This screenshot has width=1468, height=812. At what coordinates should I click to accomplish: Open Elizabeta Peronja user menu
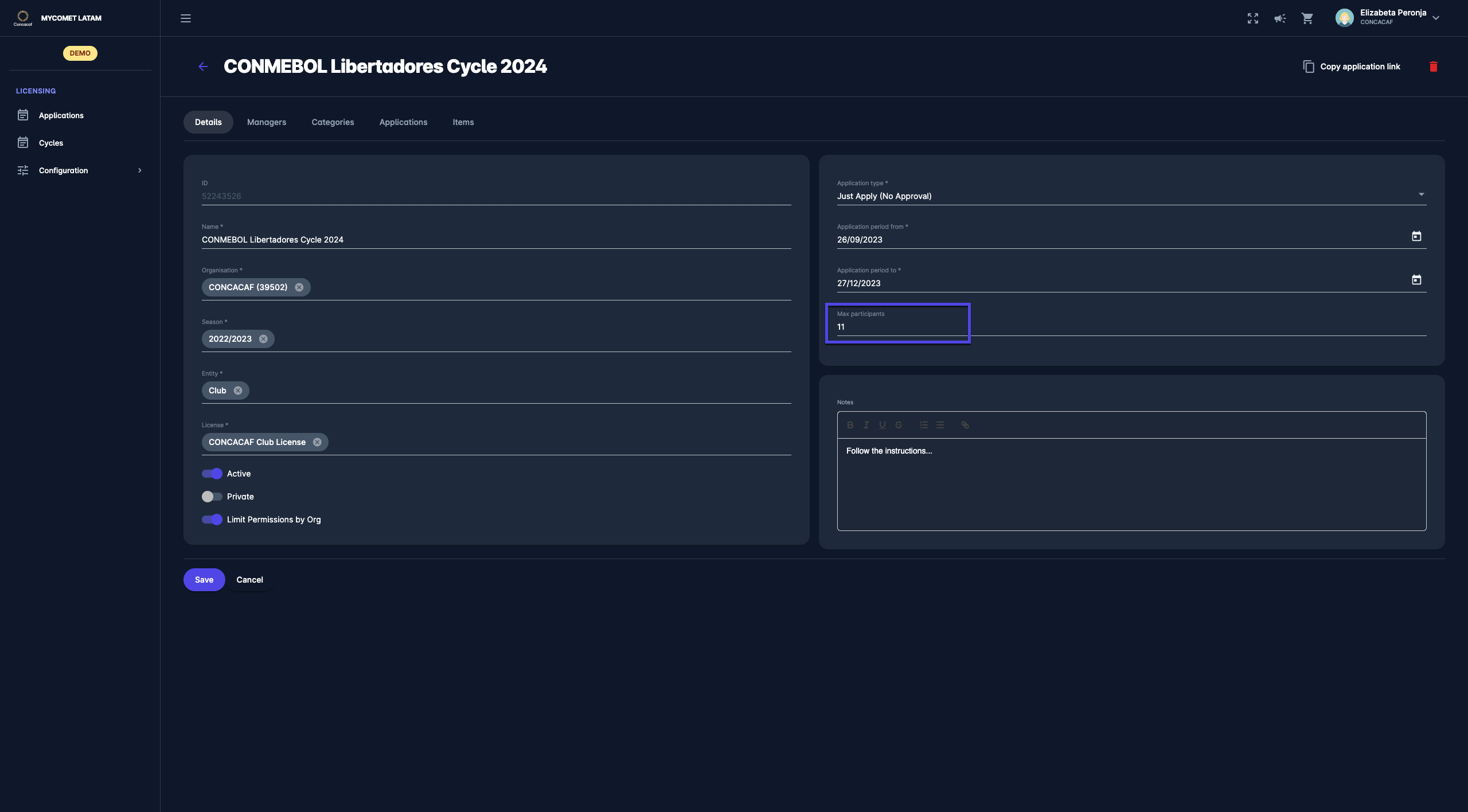click(x=1388, y=18)
